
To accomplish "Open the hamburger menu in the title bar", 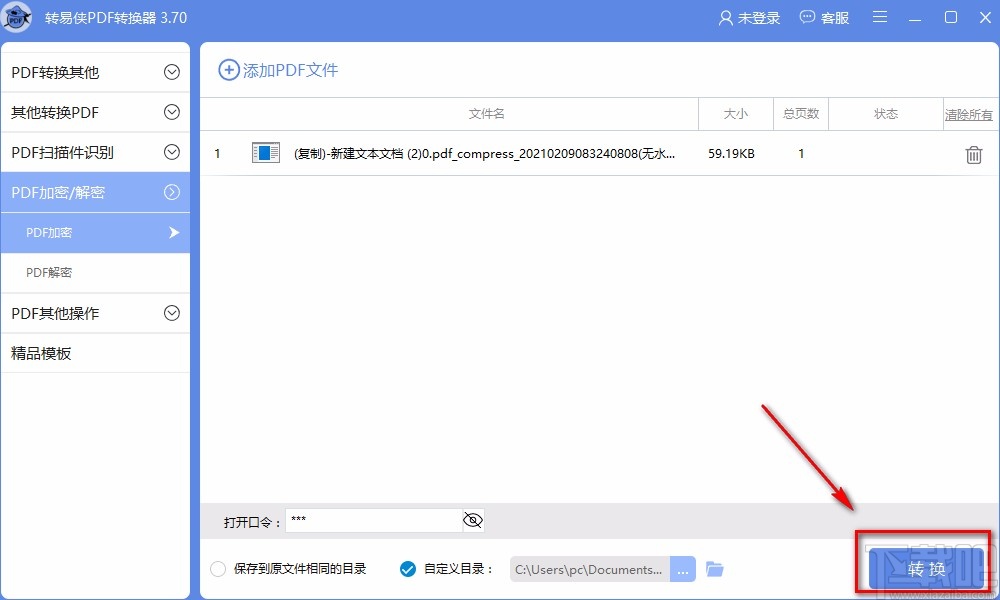I will pyautogui.click(x=881, y=17).
